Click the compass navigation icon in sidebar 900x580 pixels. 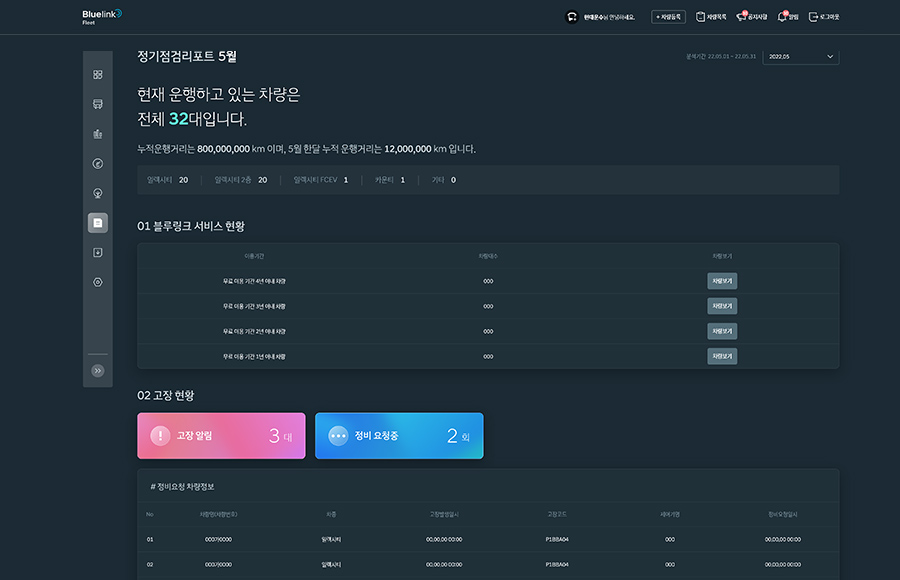pyautogui.click(x=97, y=163)
